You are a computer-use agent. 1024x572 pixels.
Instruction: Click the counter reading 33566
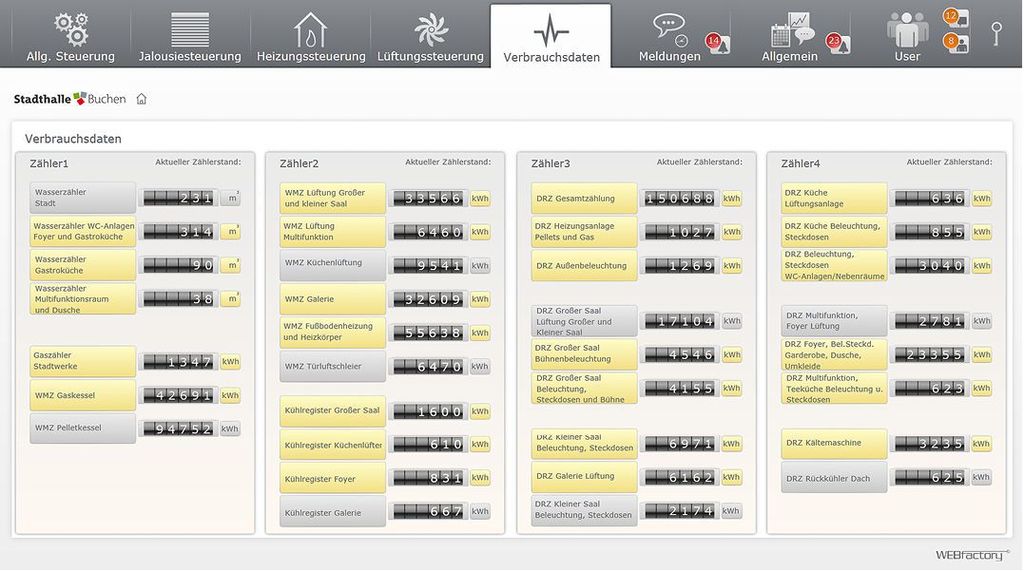pos(428,199)
